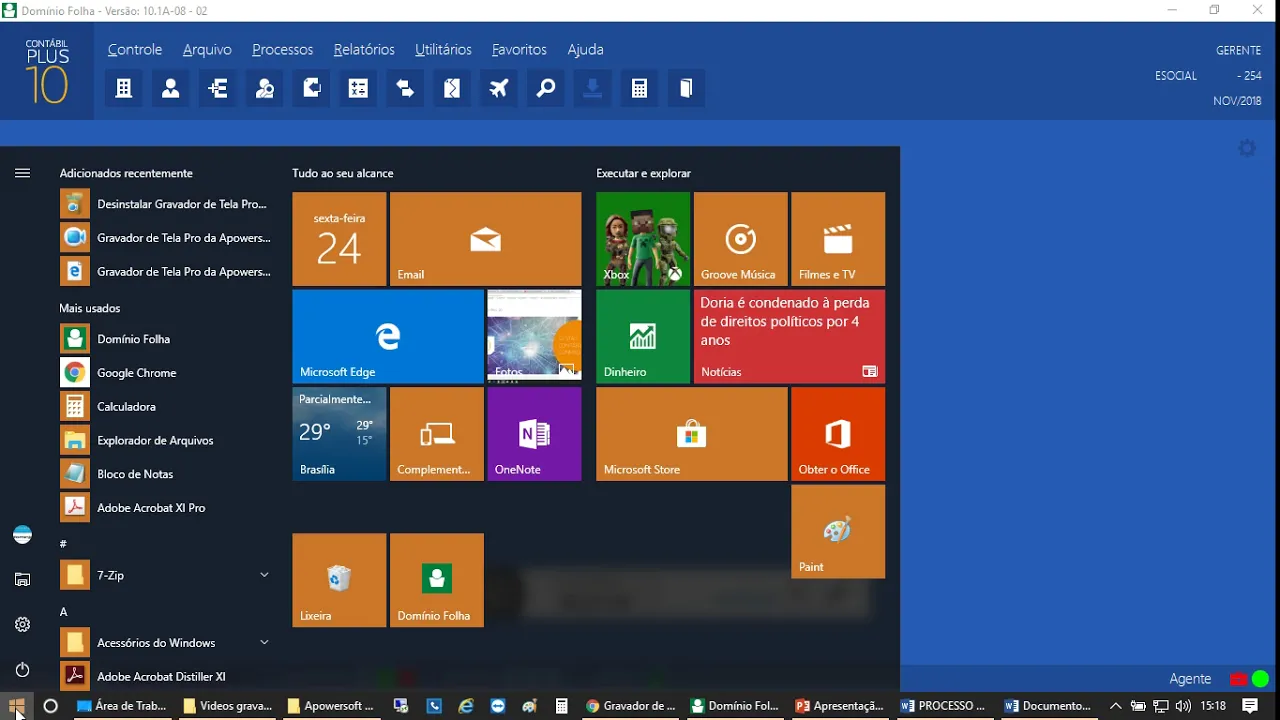The width and height of the screenshot is (1280, 720).
Task: Open the Xbox tile
Action: click(643, 239)
